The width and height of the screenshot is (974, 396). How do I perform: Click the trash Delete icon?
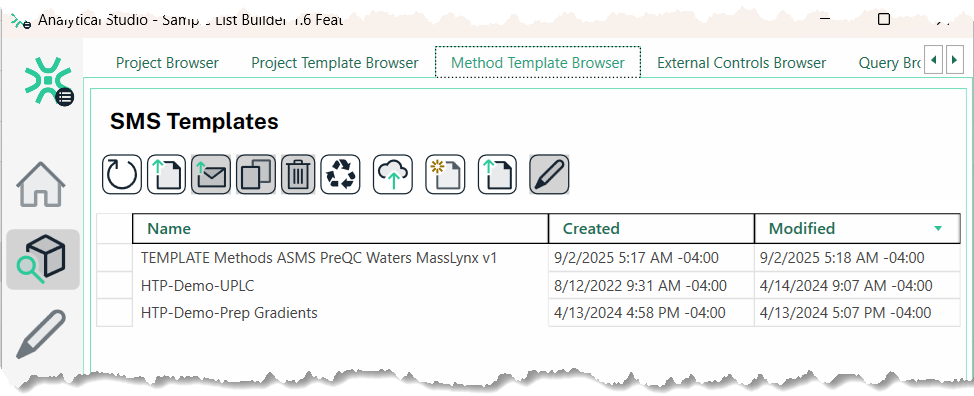[298, 174]
